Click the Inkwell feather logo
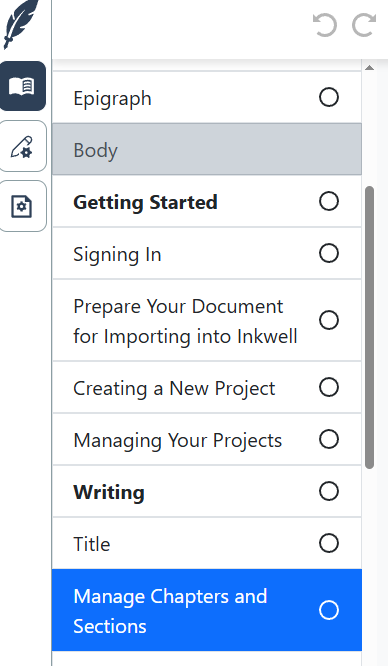 pyautogui.click(x=21, y=24)
